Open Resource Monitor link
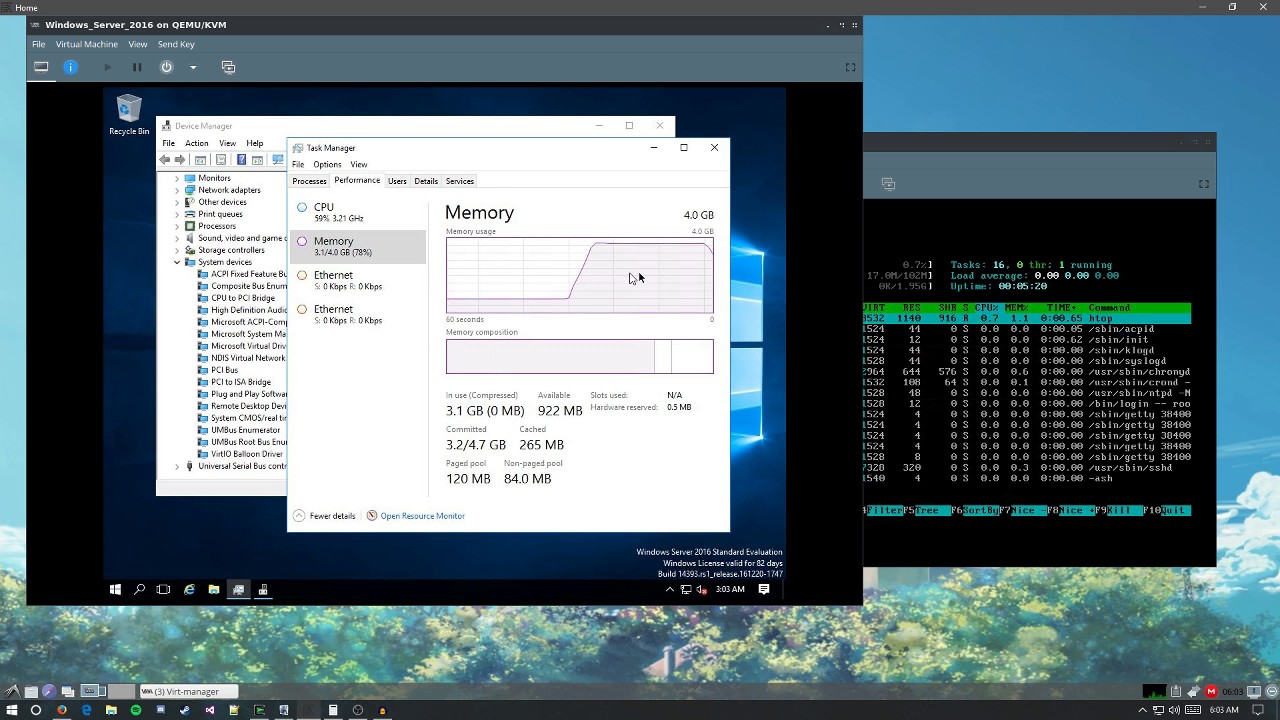Viewport: 1280px width, 720px height. point(422,516)
